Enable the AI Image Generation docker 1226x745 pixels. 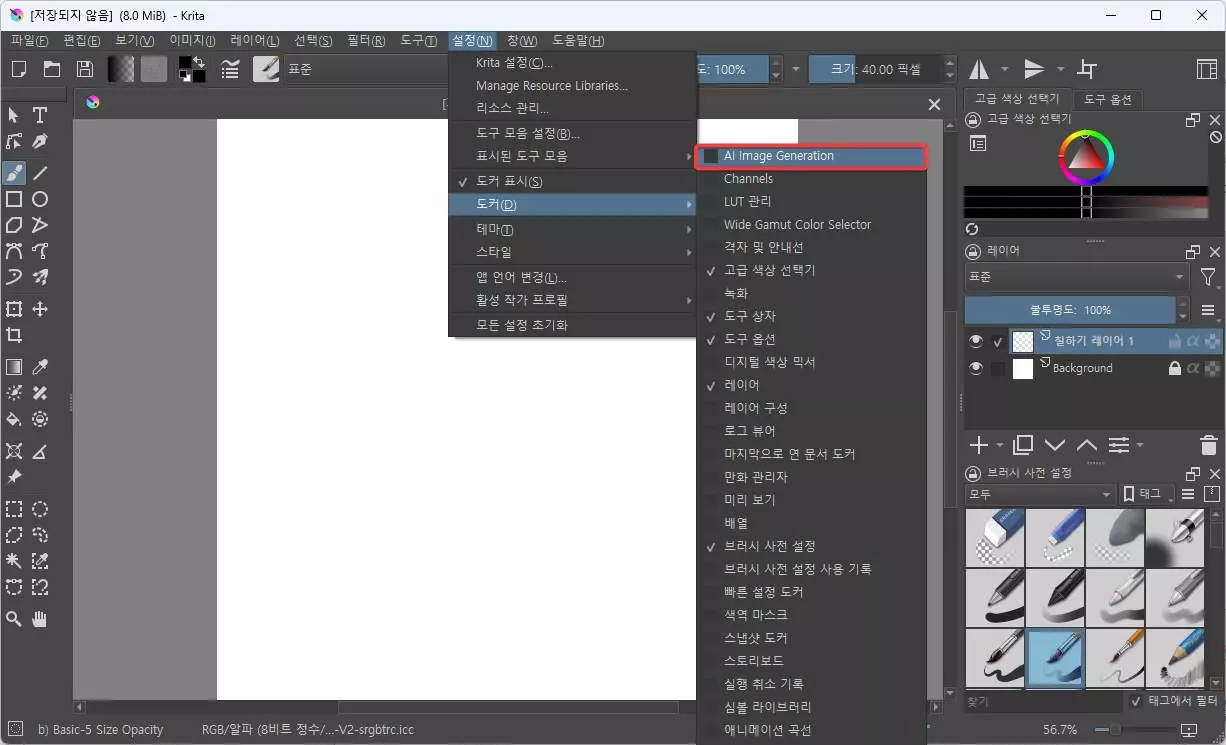[x=780, y=156]
